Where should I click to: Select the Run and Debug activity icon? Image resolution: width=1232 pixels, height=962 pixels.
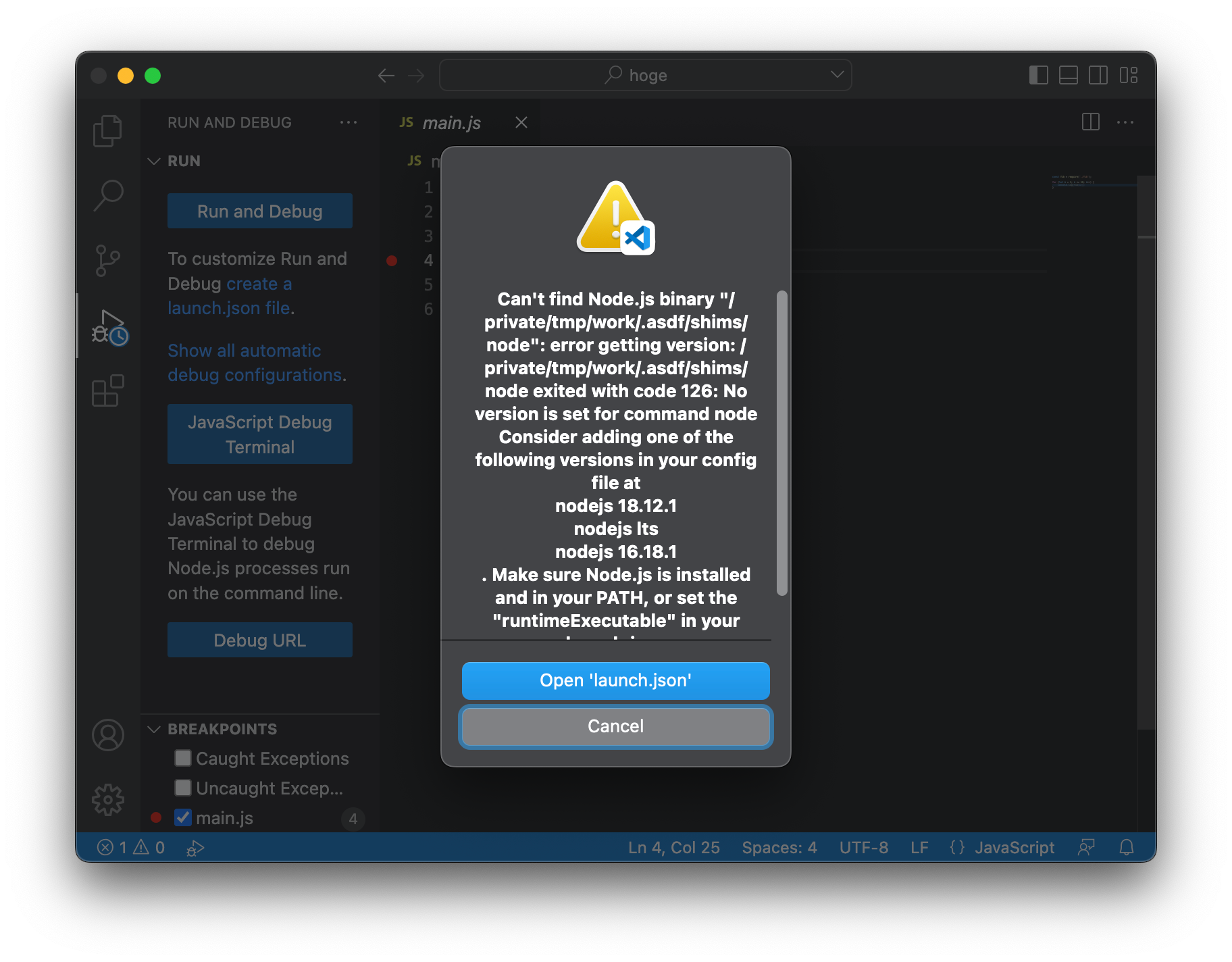point(109,327)
